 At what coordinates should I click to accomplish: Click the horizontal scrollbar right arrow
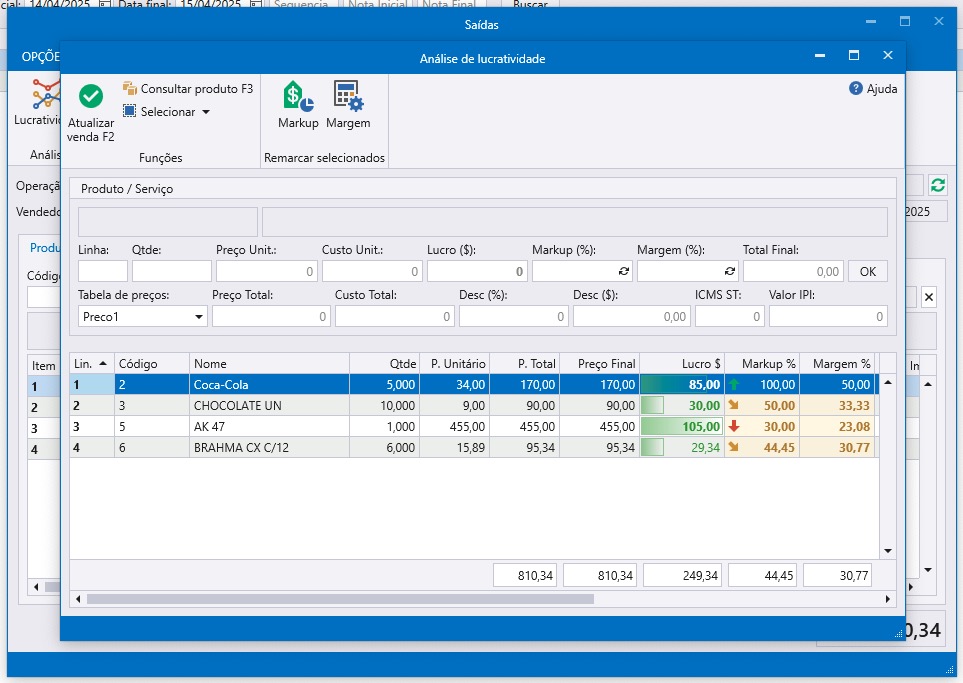coord(887,599)
